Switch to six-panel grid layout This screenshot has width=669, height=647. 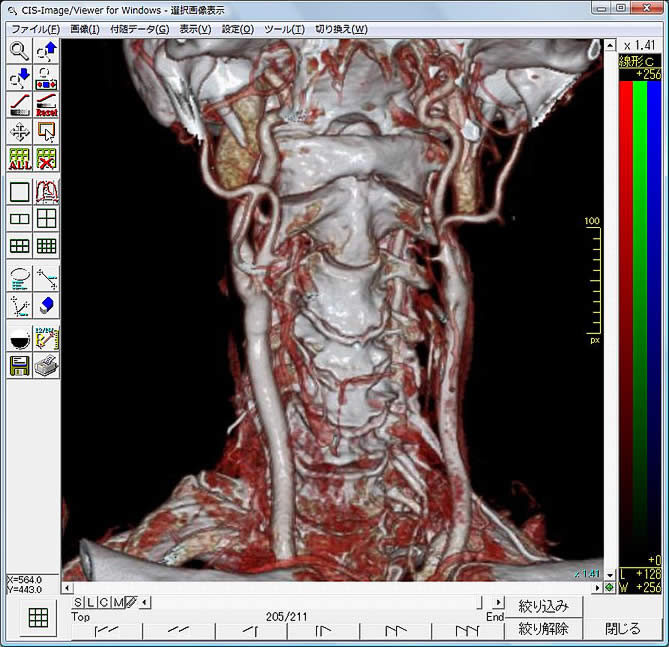(20, 246)
